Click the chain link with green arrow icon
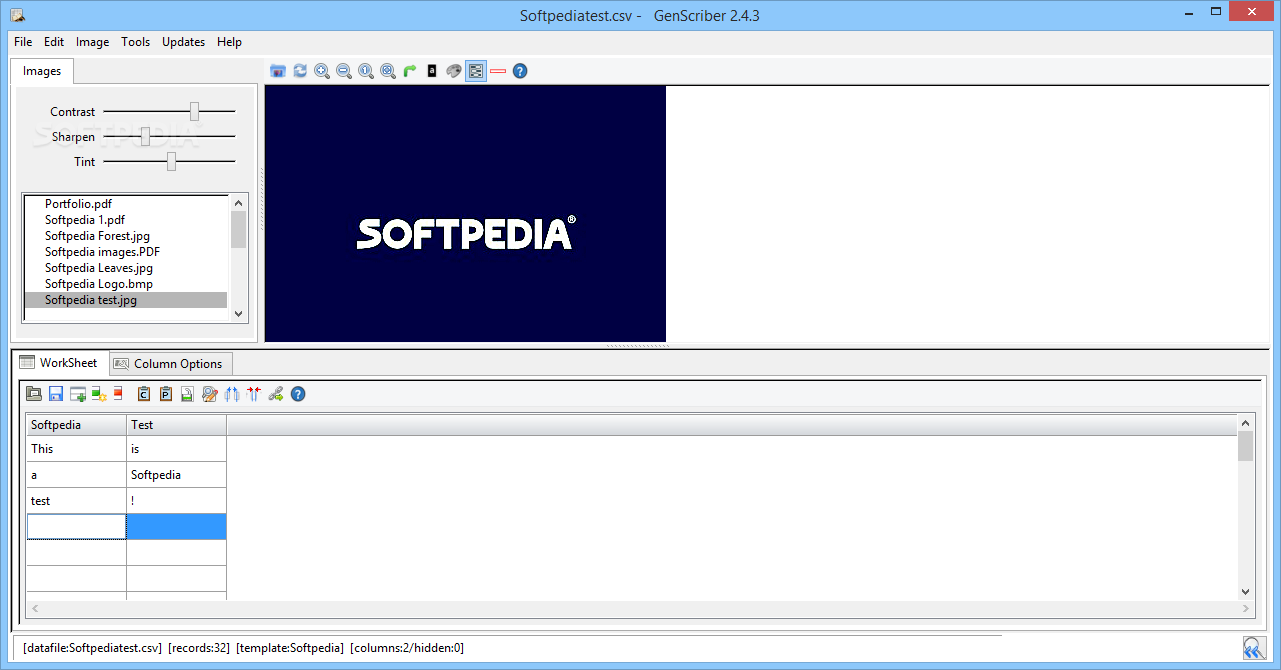This screenshot has height=670, width=1281. pos(276,394)
